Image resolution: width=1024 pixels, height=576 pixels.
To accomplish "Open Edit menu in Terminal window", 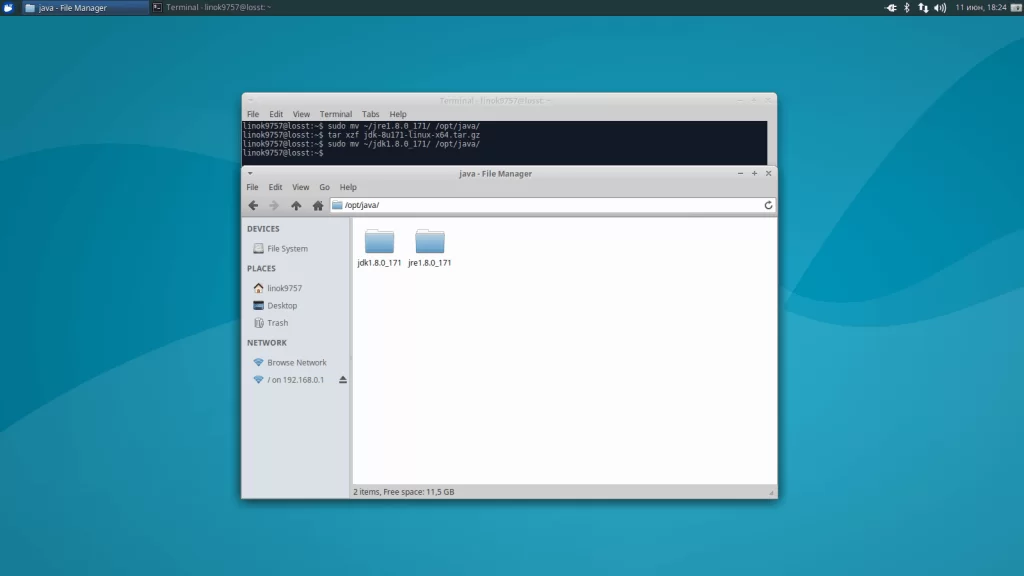I will click(276, 114).
